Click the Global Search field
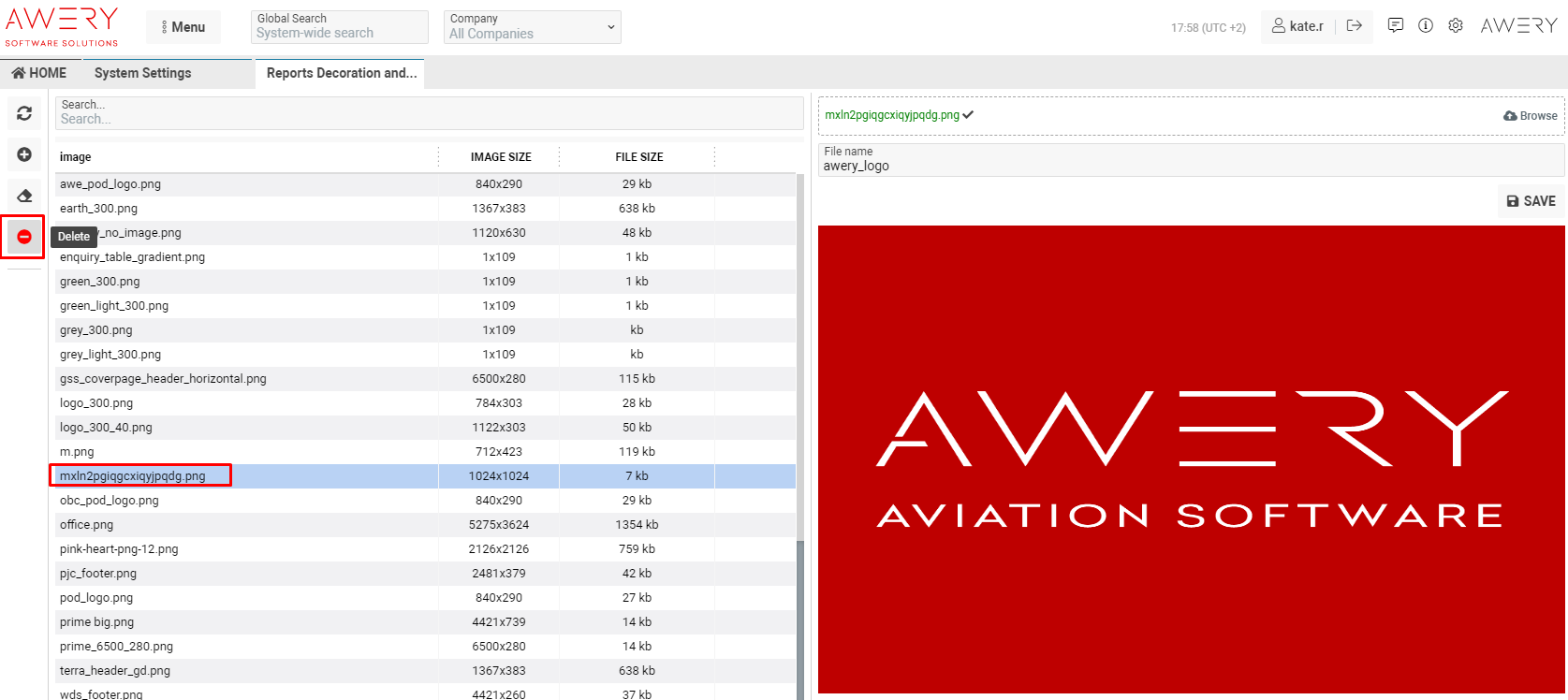This screenshot has height=700, width=1568. [x=339, y=27]
